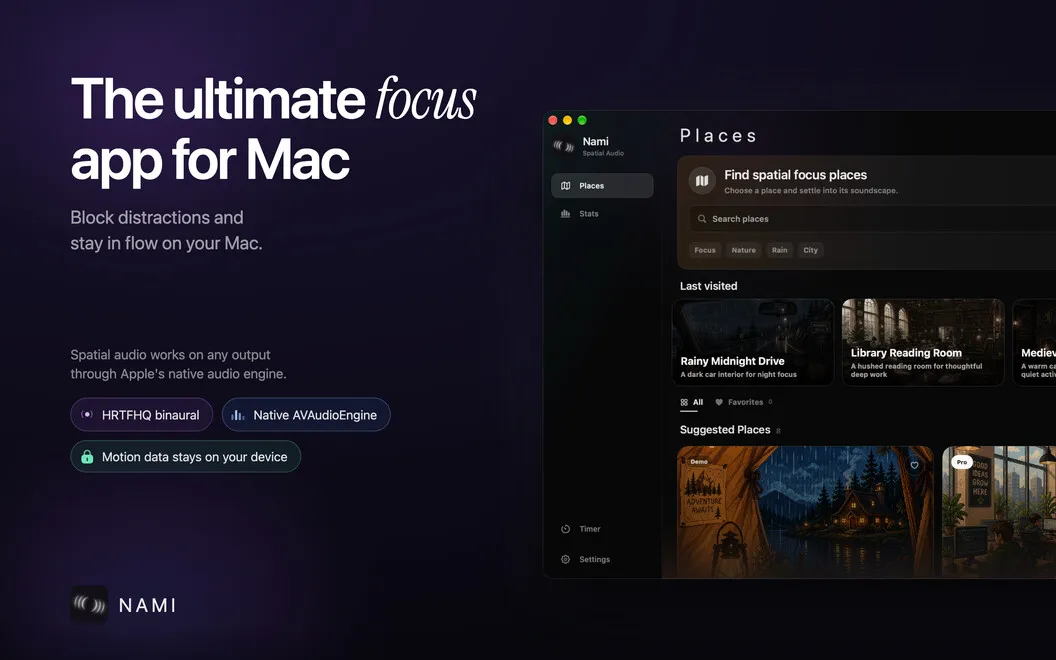This screenshot has width=1056, height=660.
Task: Click the Last visited heading
Action: click(x=708, y=286)
